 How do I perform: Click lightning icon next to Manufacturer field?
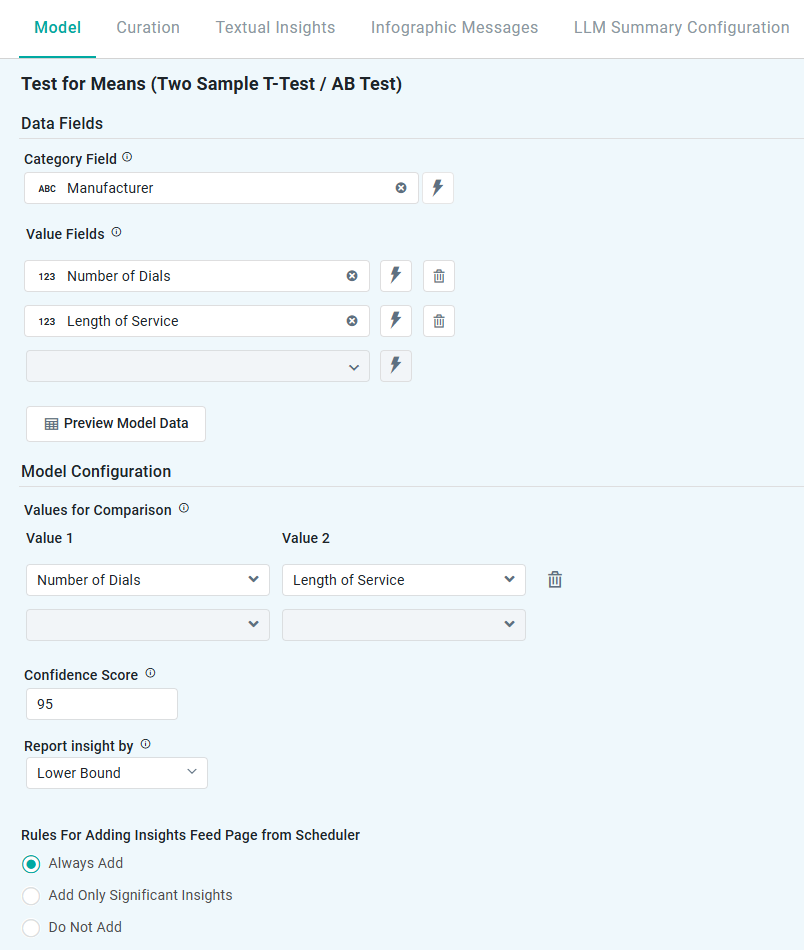point(437,188)
